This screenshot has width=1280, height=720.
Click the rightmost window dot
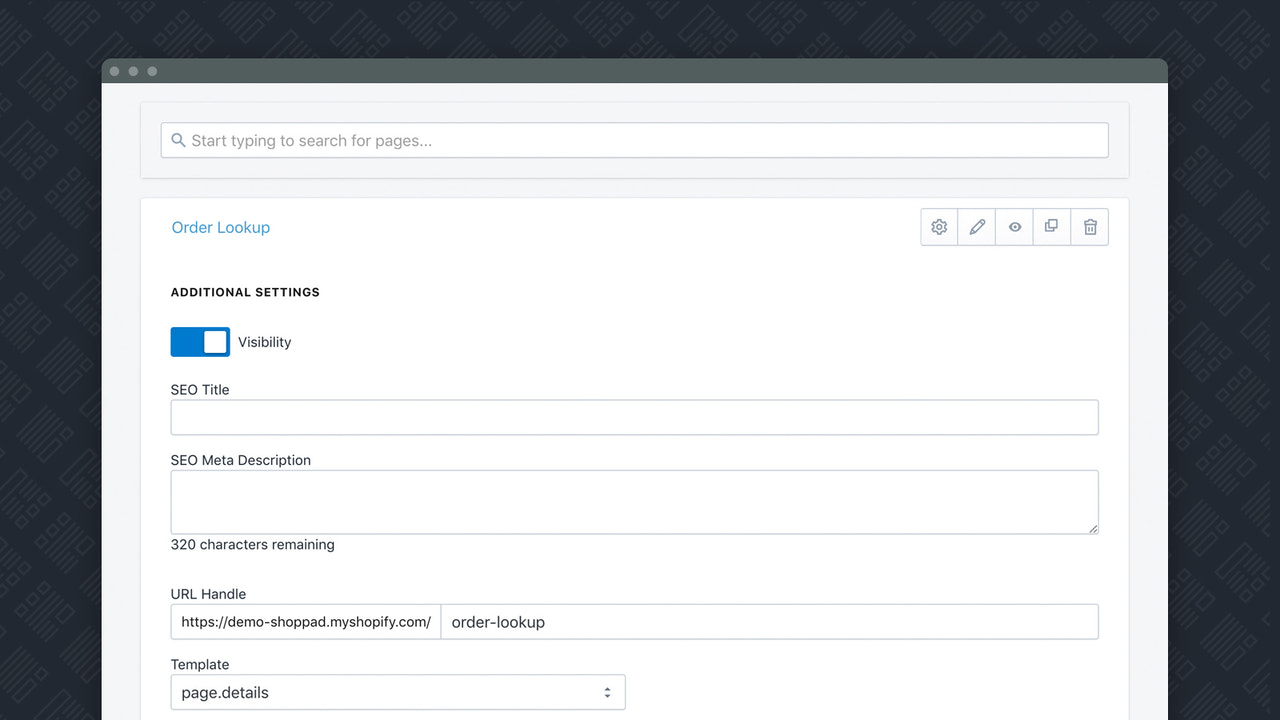(151, 71)
